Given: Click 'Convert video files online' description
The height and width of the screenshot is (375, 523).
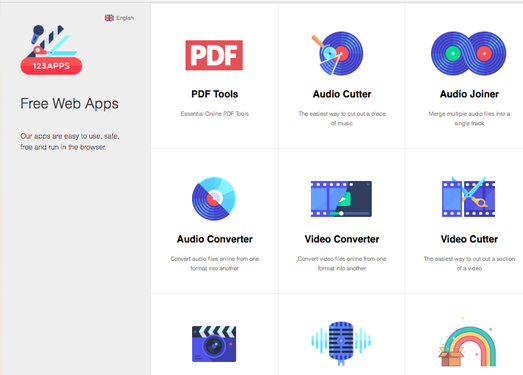Looking at the screenshot, I should coord(342,264).
